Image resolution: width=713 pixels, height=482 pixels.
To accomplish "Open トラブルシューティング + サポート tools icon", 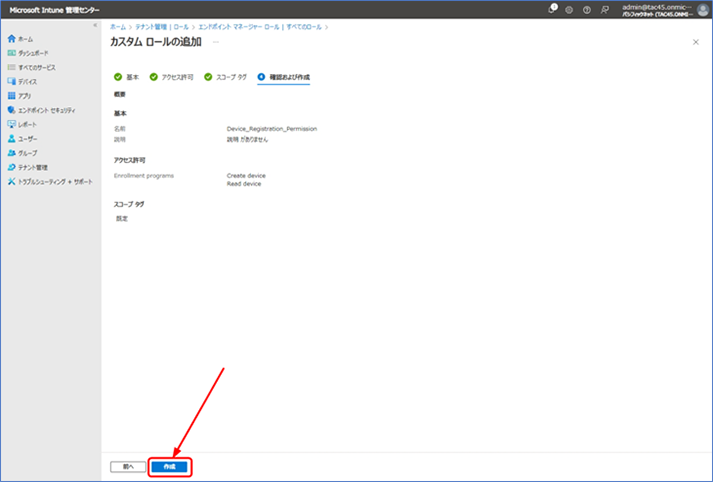I will (x=12, y=181).
